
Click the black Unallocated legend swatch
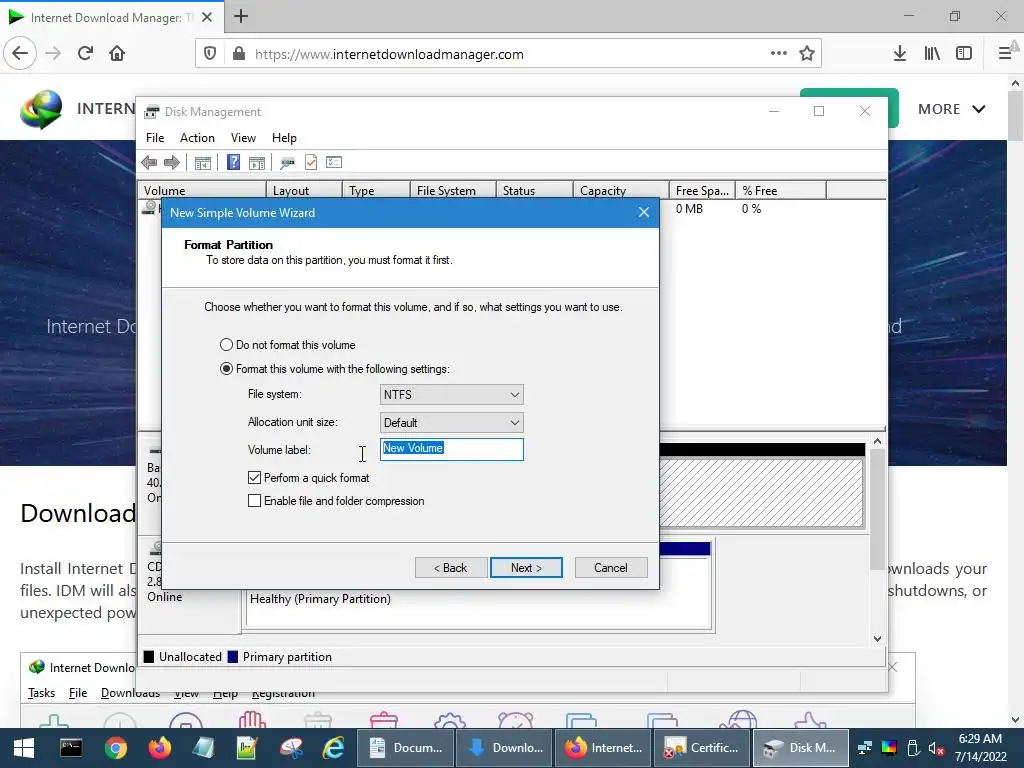coord(149,657)
